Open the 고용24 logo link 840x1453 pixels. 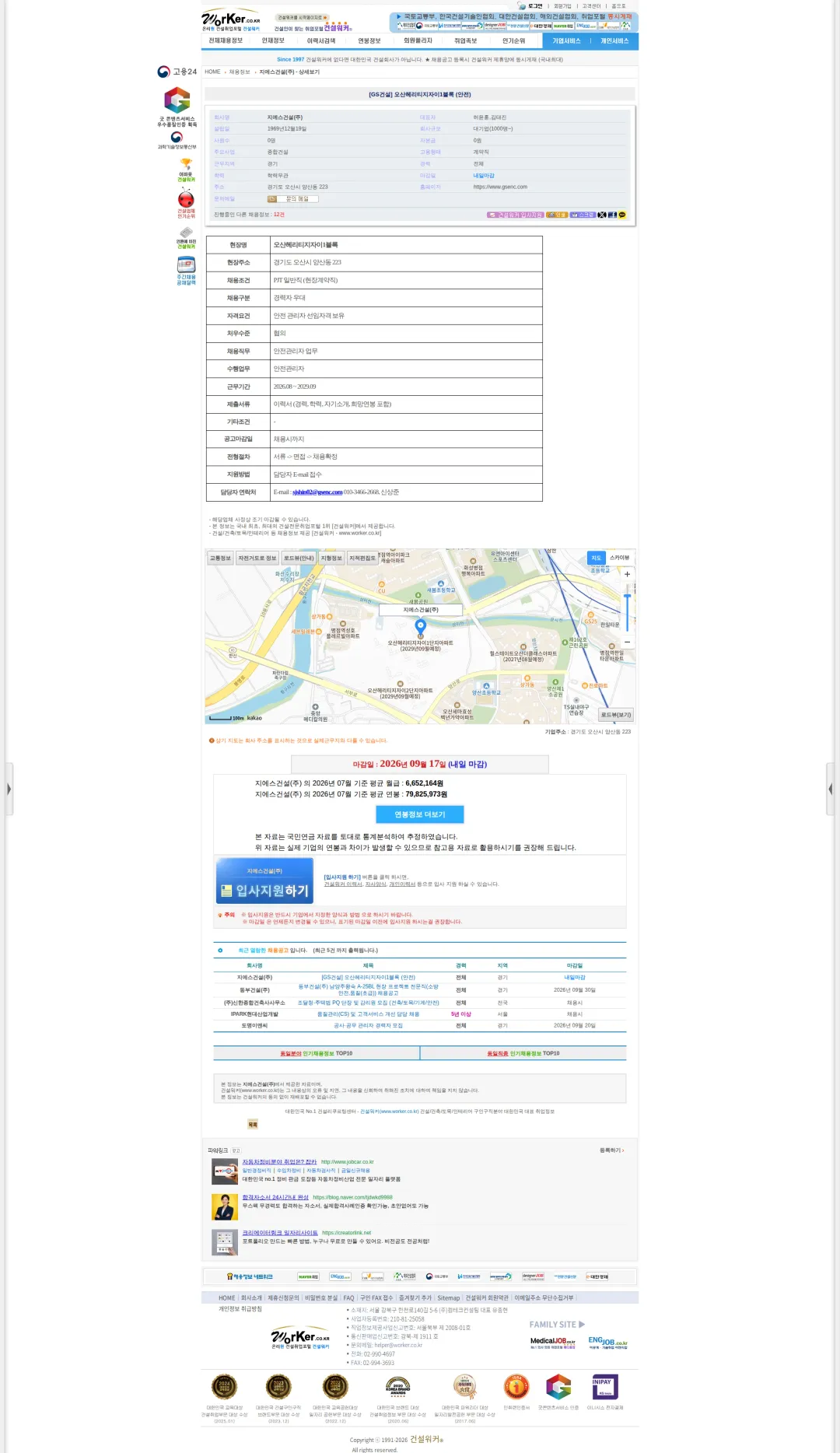177,72
